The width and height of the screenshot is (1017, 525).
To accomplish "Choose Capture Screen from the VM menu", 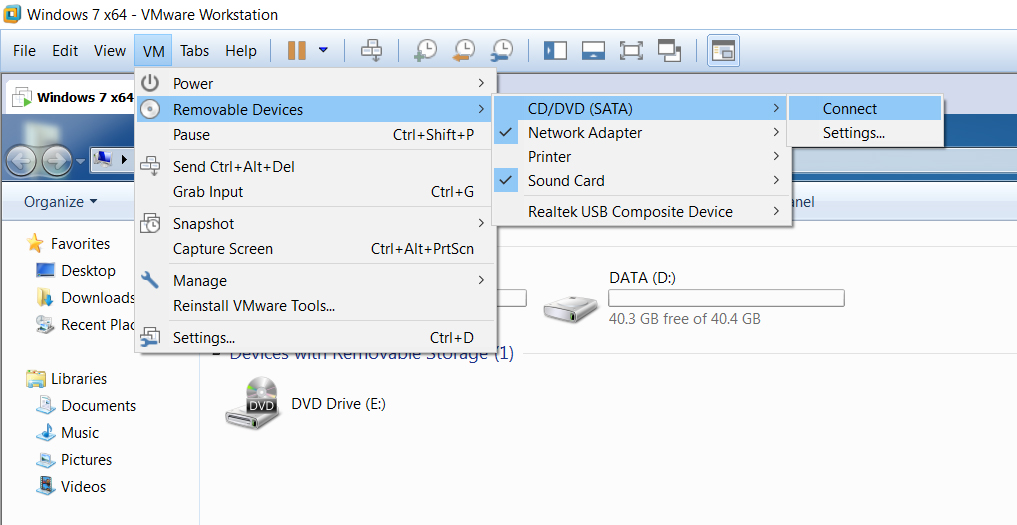I will (x=223, y=249).
